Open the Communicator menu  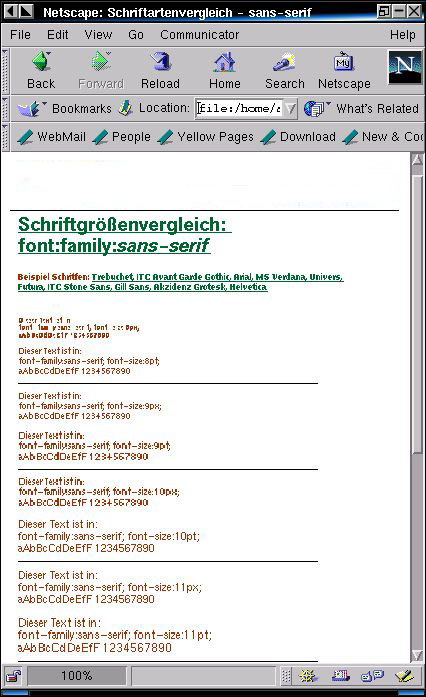point(199,35)
